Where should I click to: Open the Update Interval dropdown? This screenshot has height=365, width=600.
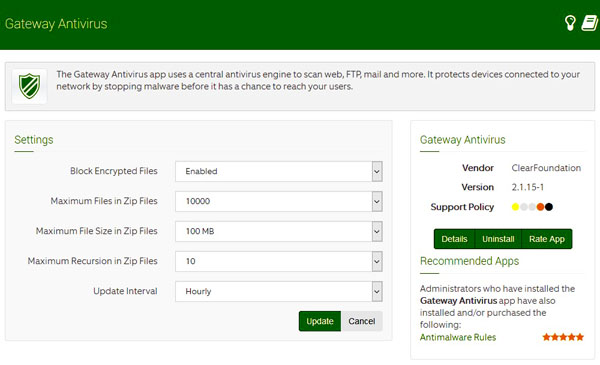click(279, 291)
